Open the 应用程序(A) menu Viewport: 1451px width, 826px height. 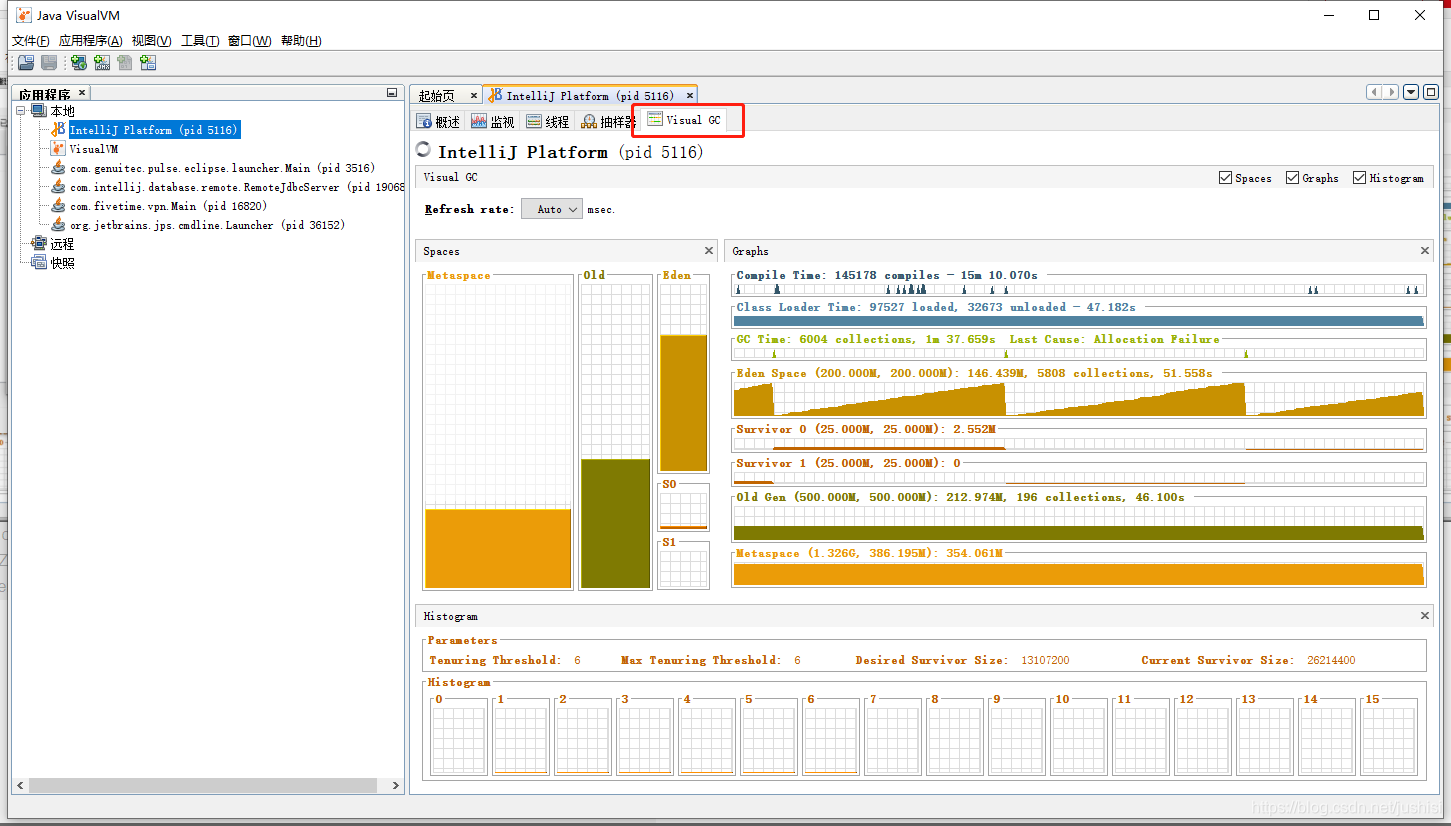pos(91,41)
